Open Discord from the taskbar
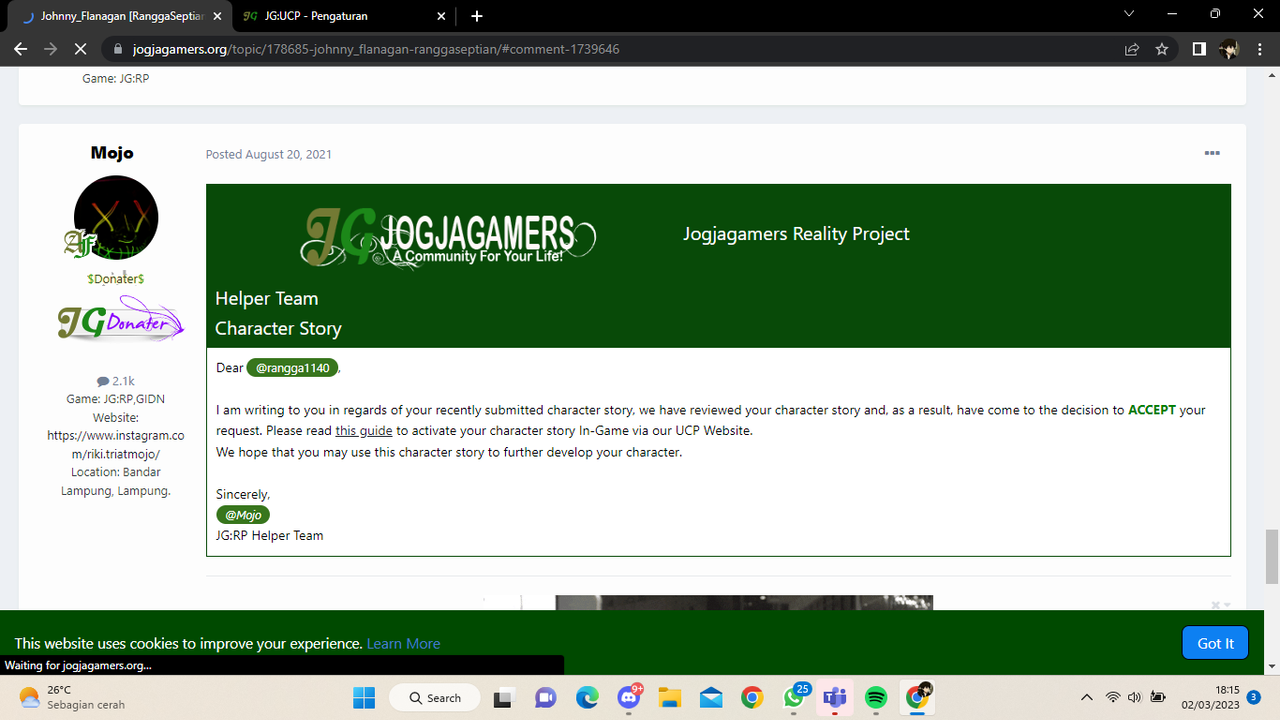The image size is (1280, 720). point(629,697)
